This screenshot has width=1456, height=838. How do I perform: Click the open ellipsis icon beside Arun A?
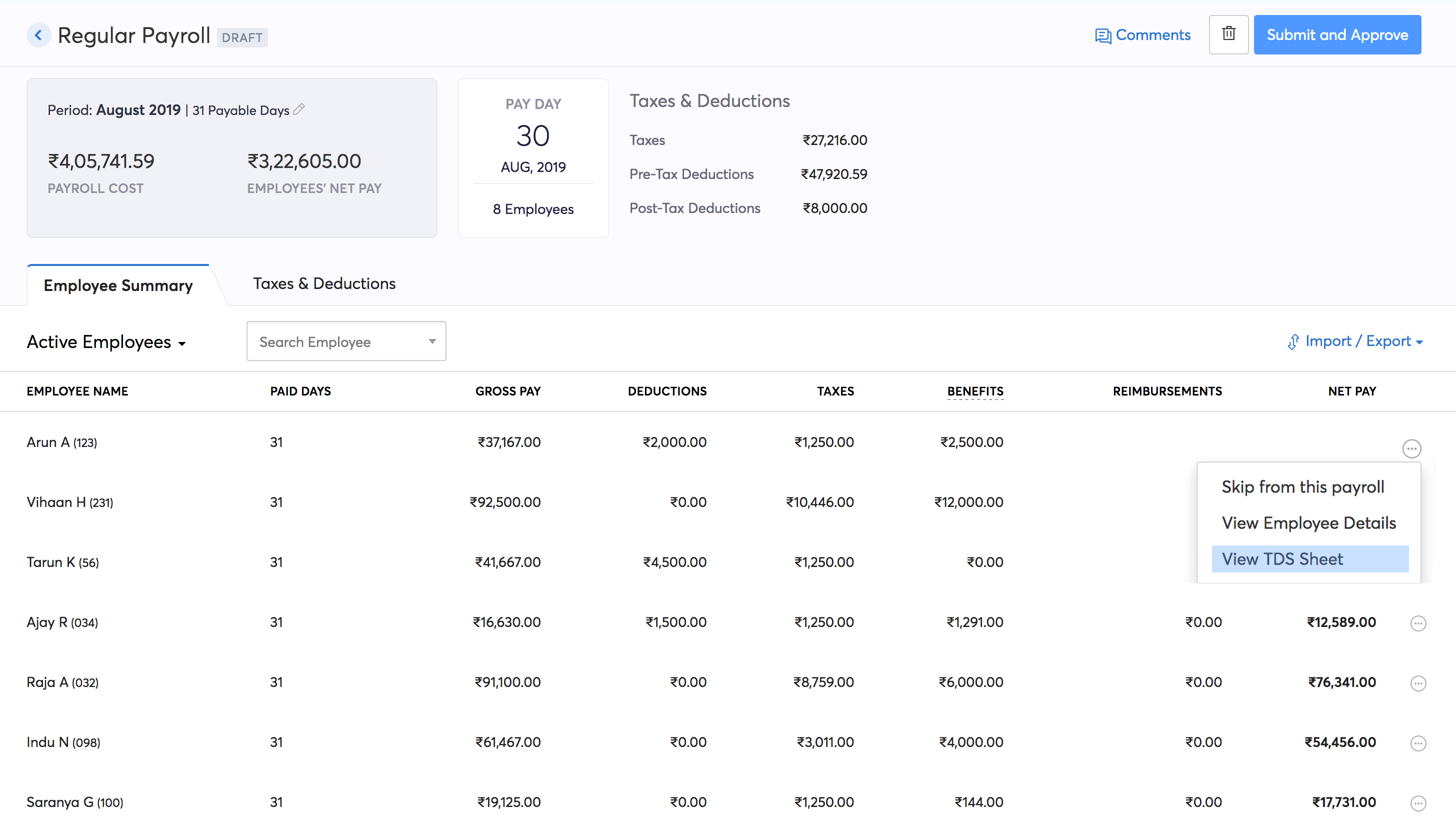[x=1411, y=448]
